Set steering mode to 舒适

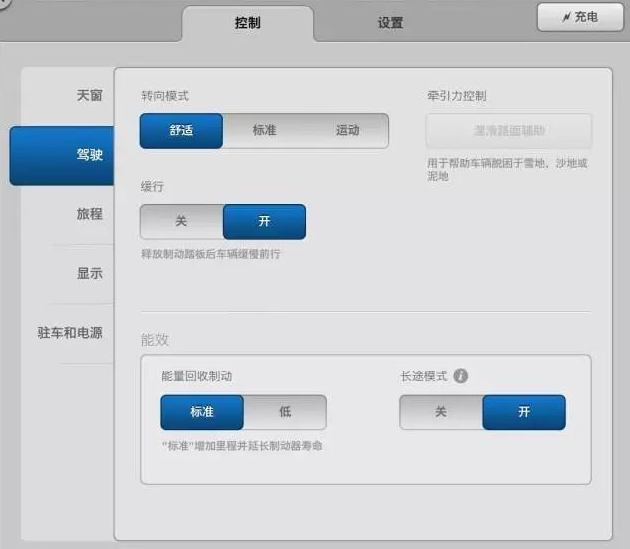coord(181,131)
